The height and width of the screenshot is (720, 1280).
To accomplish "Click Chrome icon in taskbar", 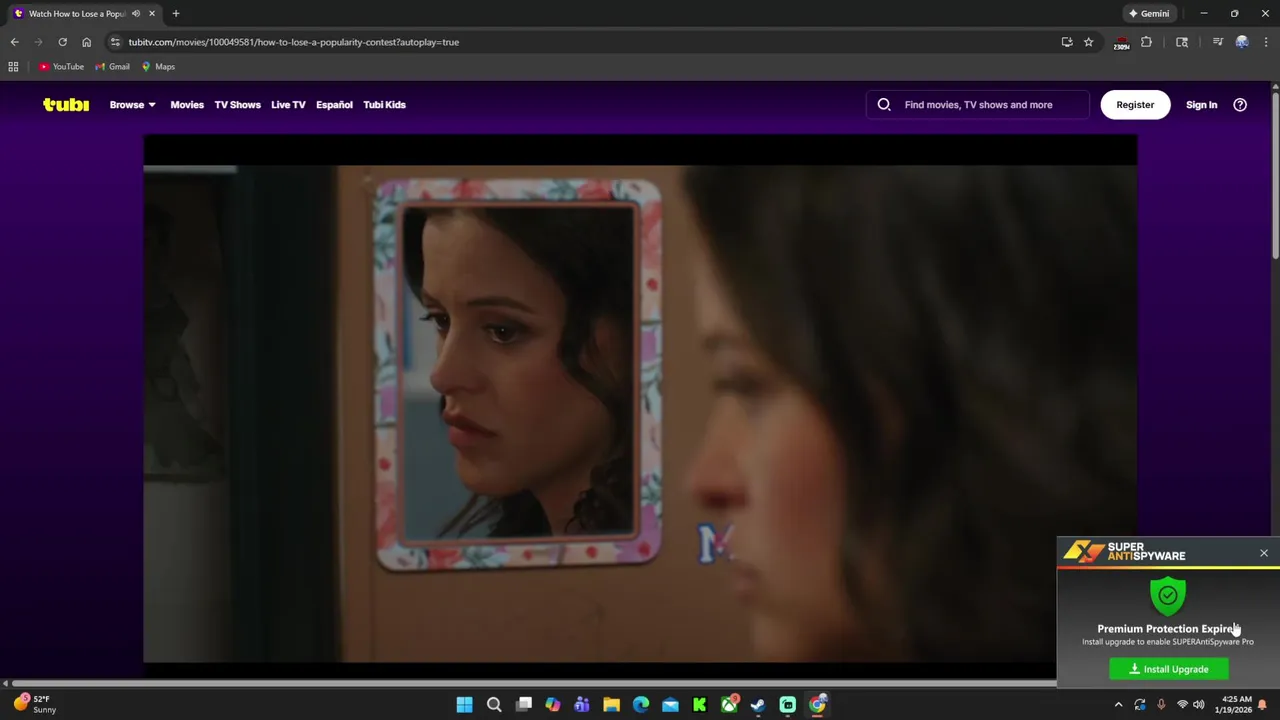I will pos(817,705).
